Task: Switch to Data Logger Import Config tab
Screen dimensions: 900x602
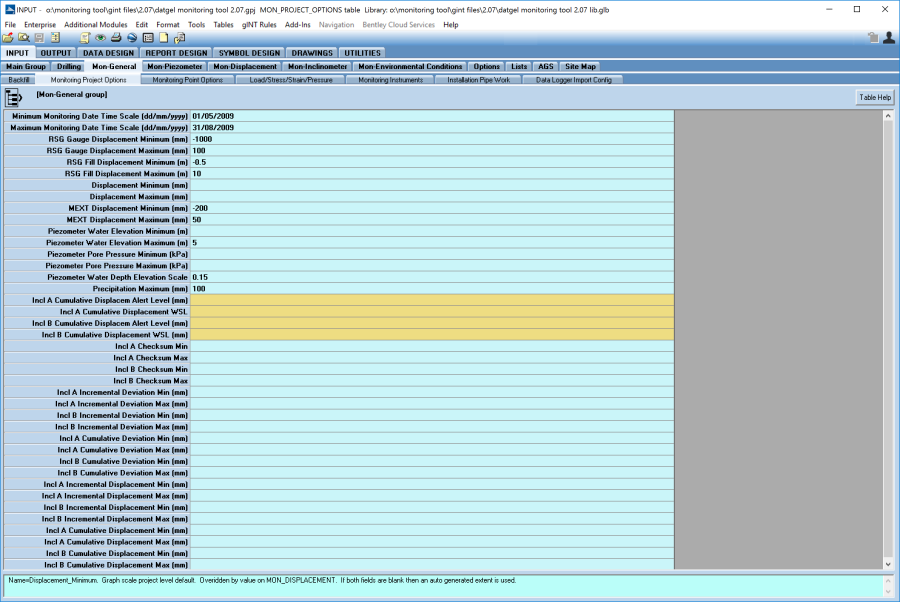Action: pos(573,79)
